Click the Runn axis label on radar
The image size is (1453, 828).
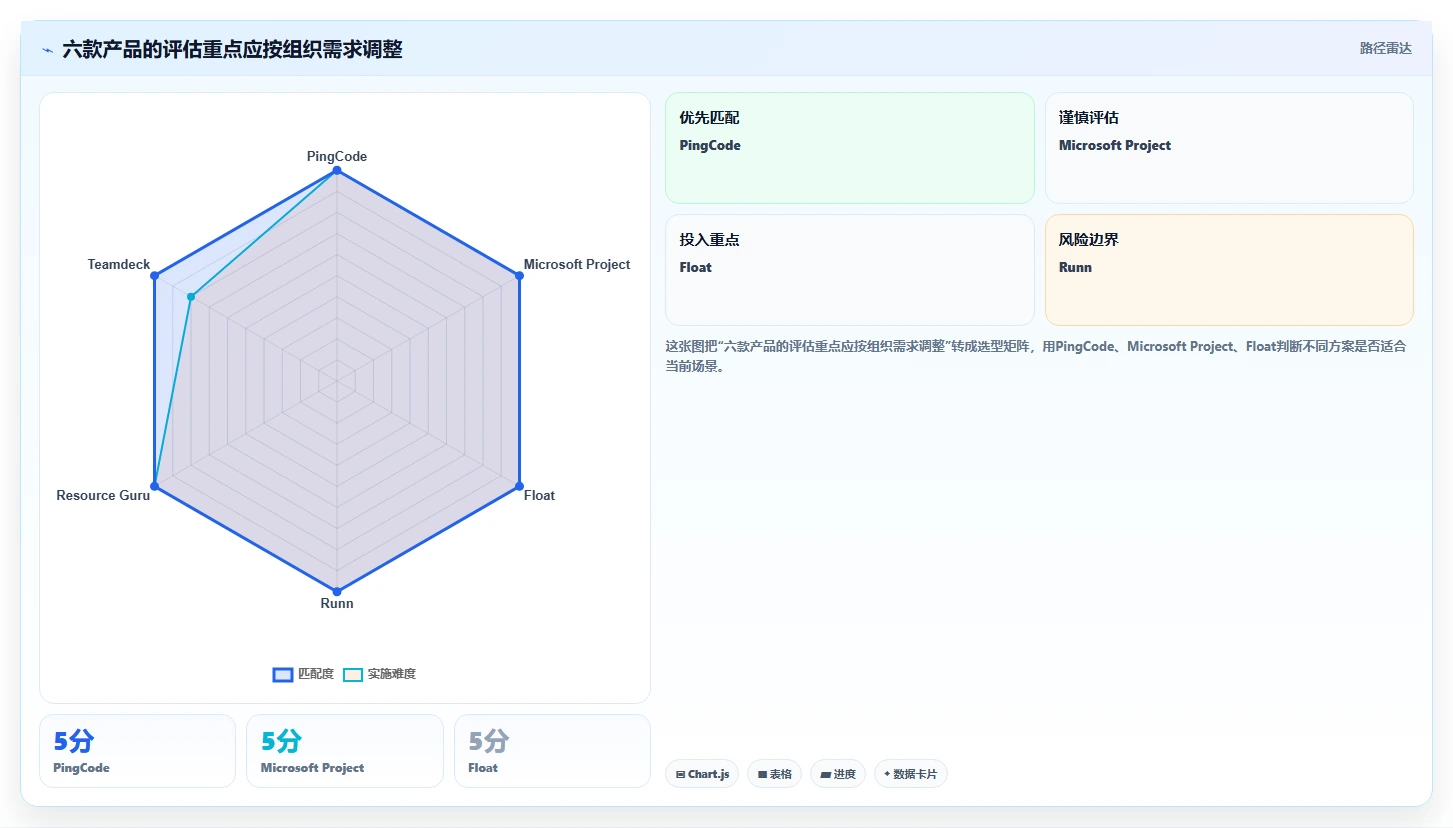pos(337,604)
